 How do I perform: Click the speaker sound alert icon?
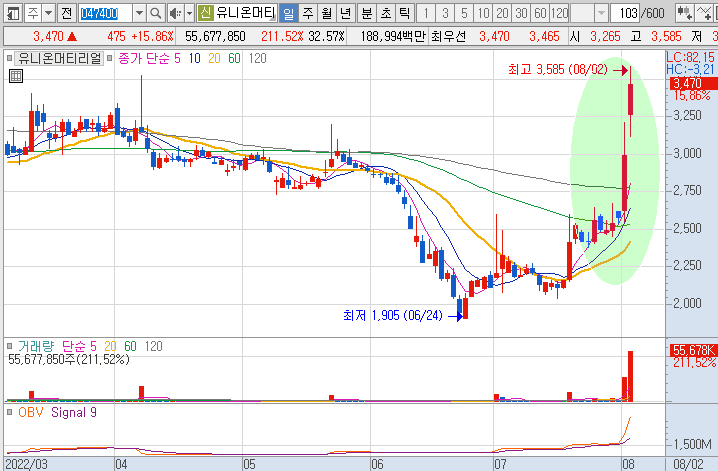175,13
